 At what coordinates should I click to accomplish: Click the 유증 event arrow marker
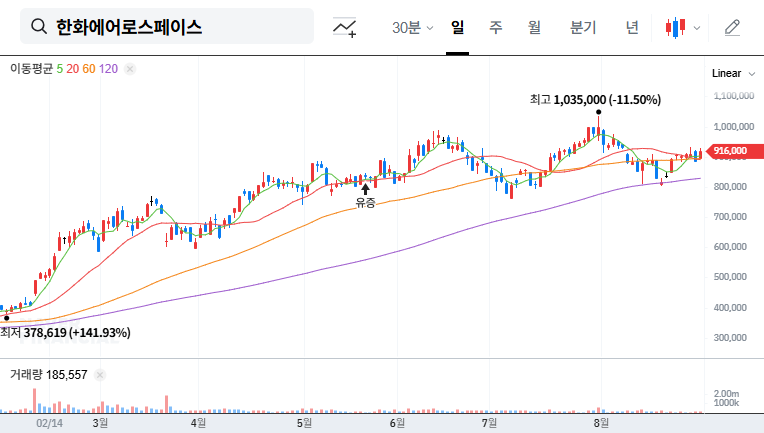365,188
